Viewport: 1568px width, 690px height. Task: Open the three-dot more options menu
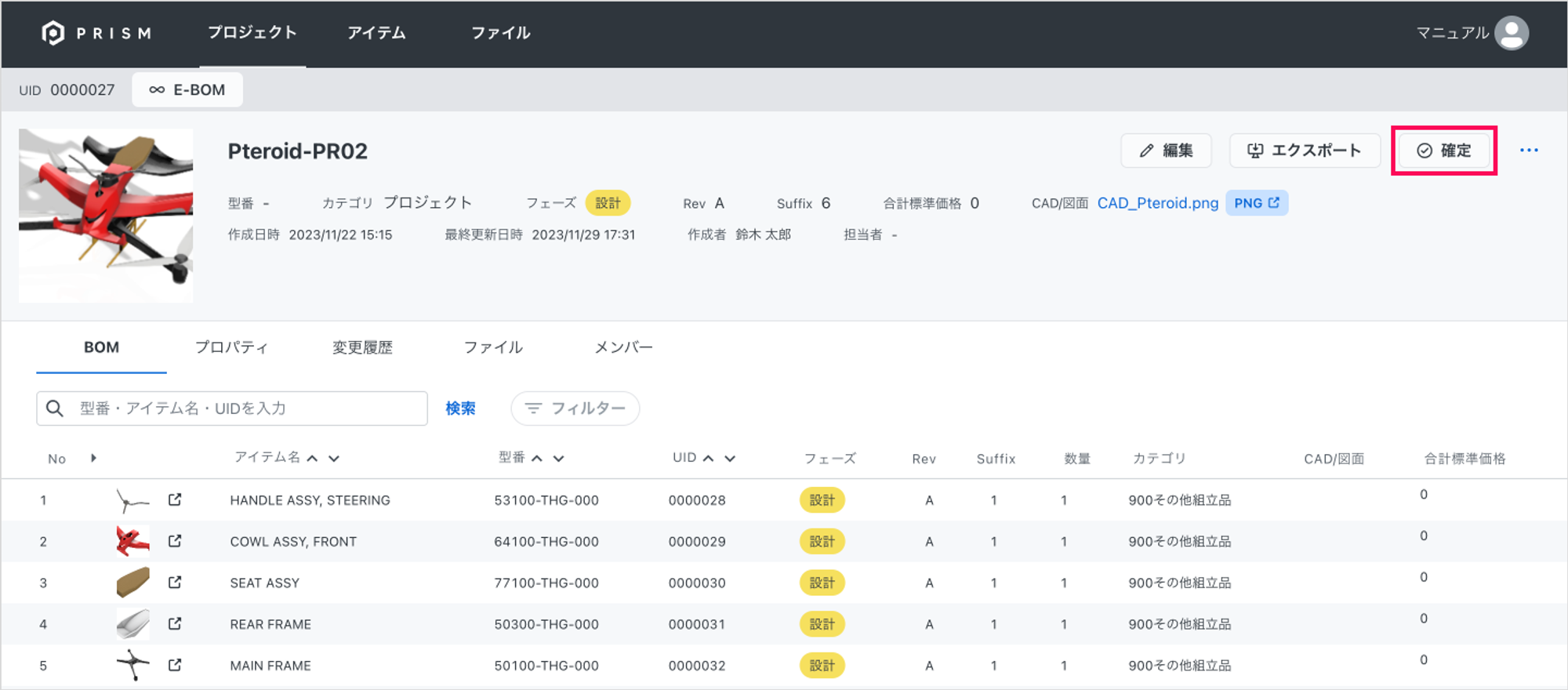1528,151
